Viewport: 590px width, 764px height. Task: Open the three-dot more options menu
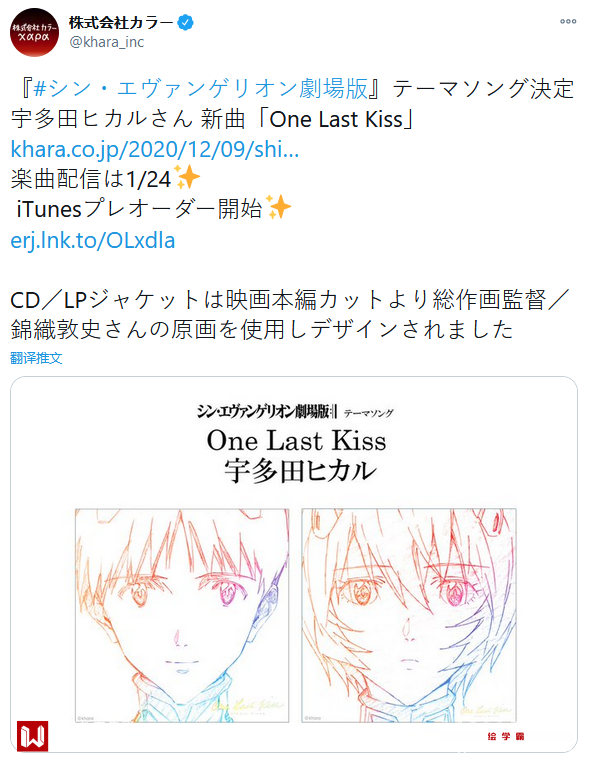pos(568,21)
